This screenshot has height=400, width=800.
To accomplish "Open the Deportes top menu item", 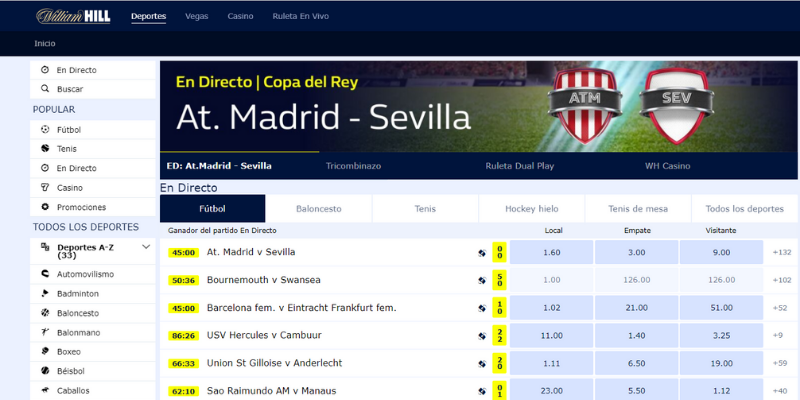I will point(148,16).
